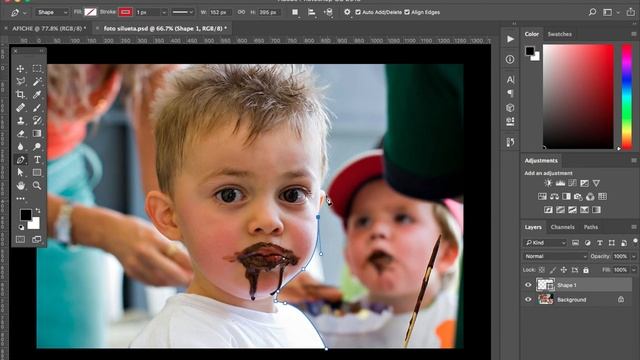Toggle lock all padlock

[x=586, y=270]
